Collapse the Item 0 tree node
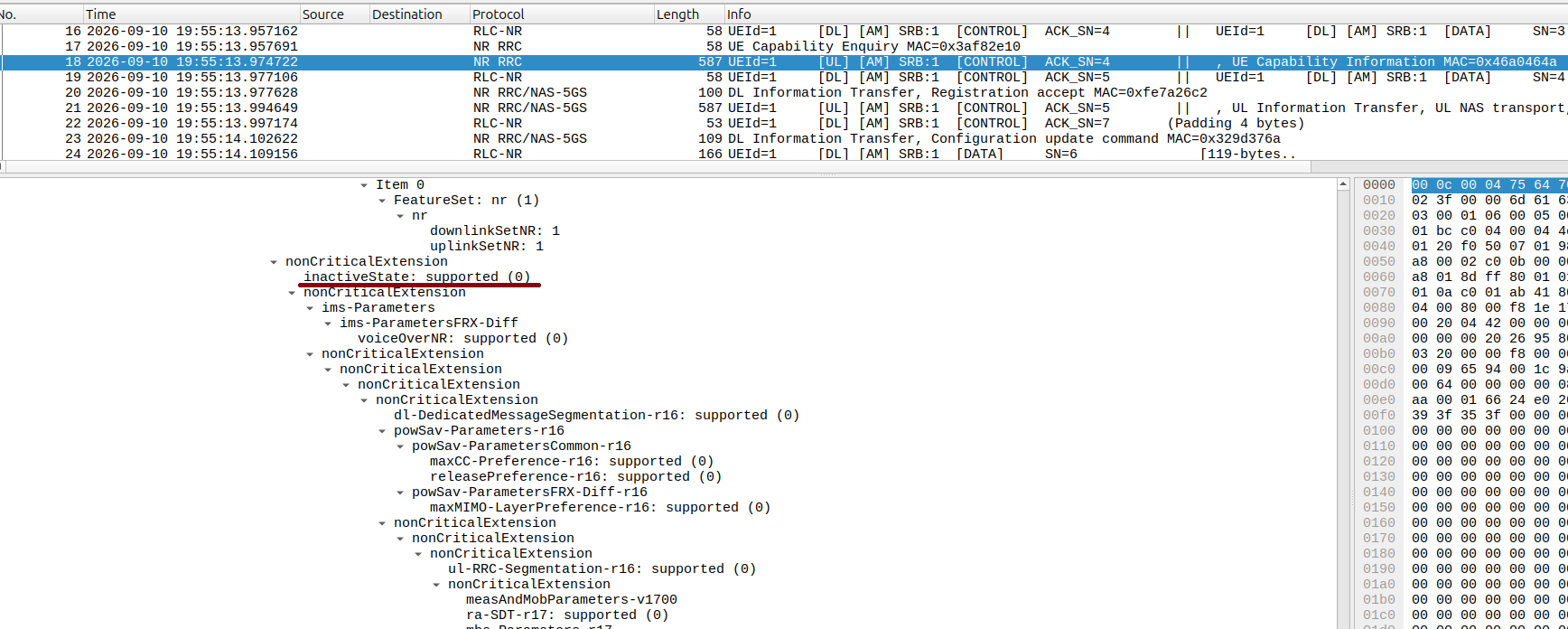Image resolution: width=1568 pixels, height=629 pixels. (x=364, y=185)
